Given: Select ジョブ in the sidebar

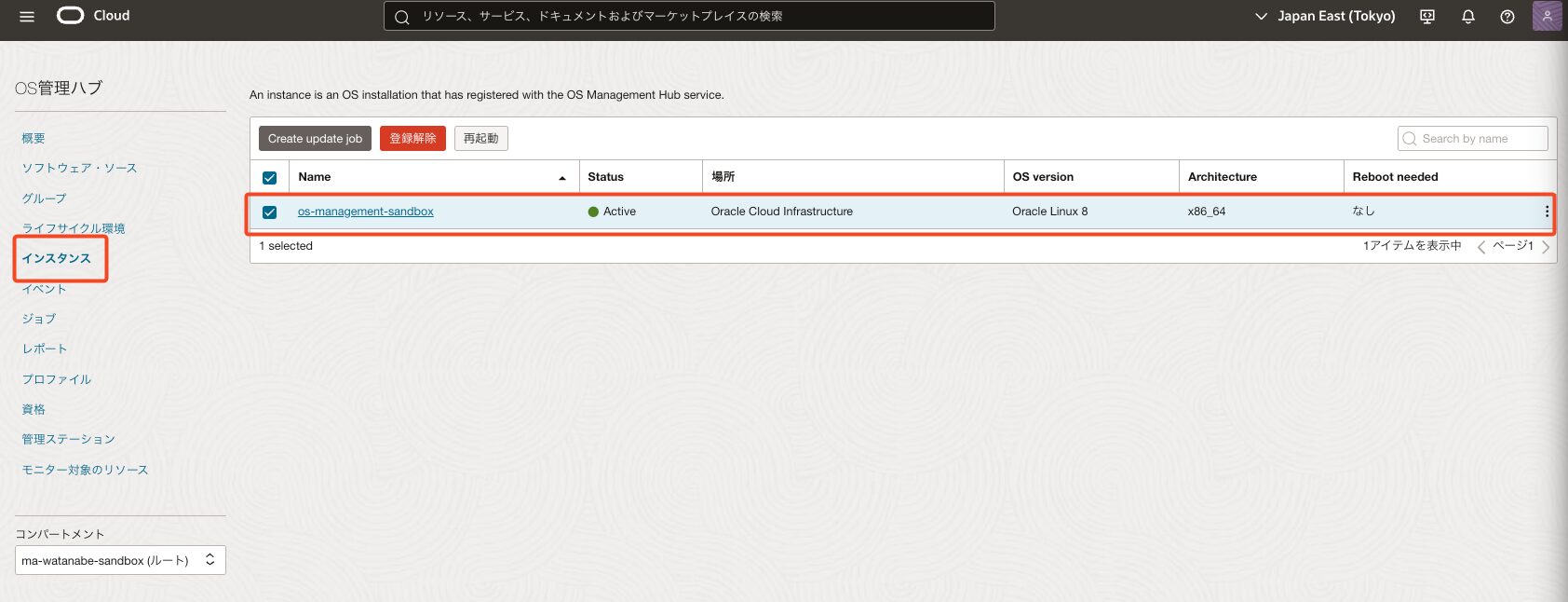Looking at the screenshot, I should 39,319.
